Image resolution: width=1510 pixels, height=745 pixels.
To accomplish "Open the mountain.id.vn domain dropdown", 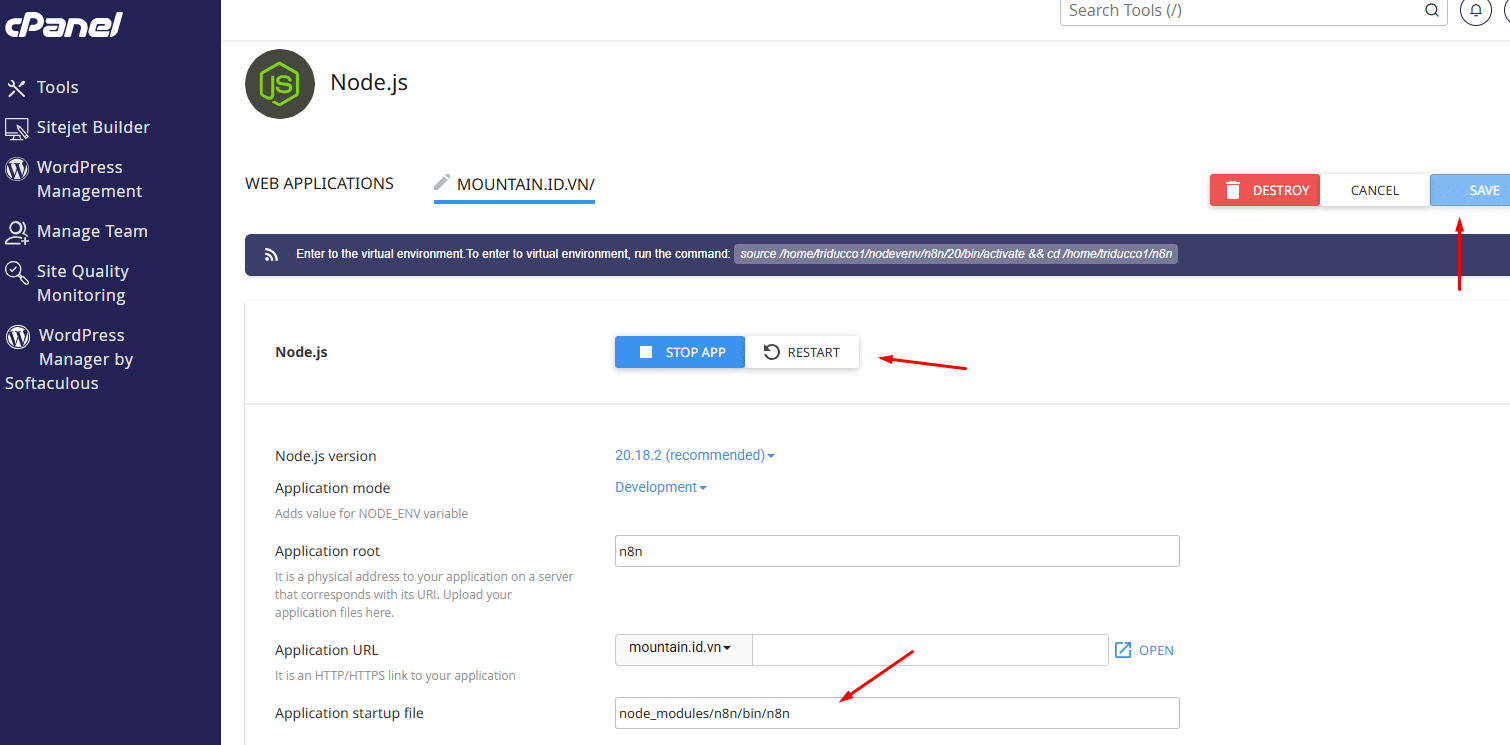I will pos(683,648).
